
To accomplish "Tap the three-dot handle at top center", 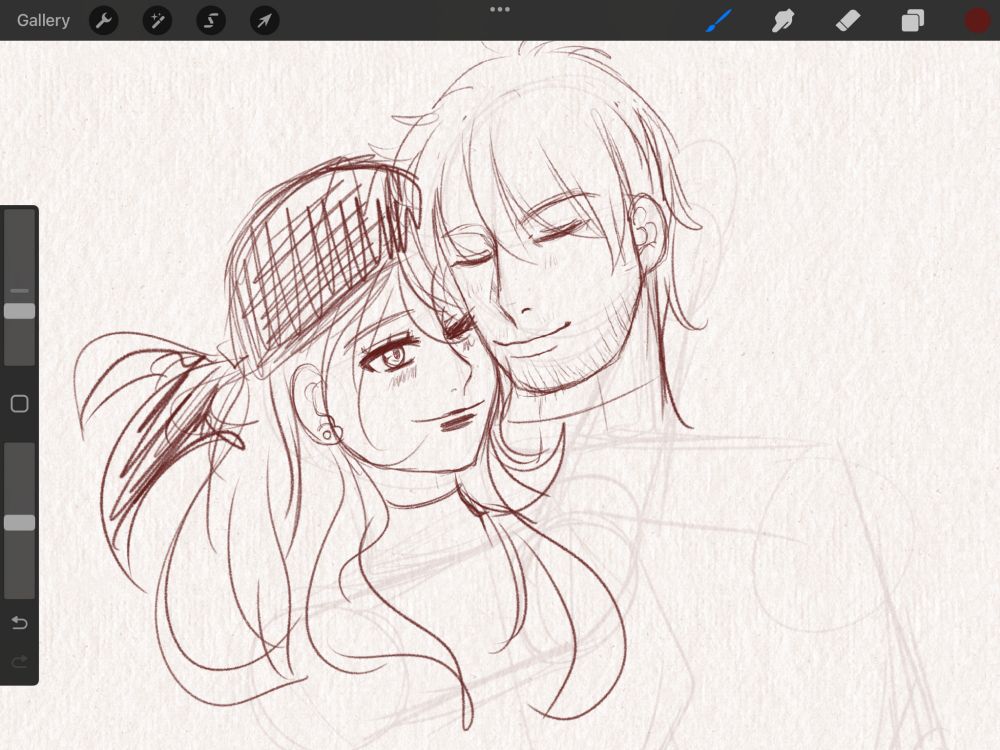I will click(500, 10).
